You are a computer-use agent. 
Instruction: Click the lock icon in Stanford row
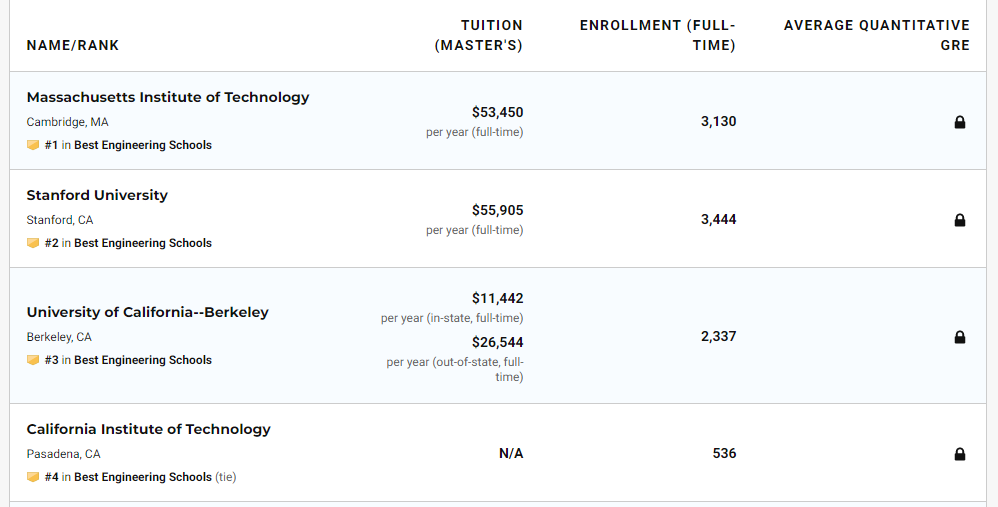pyautogui.click(x=960, y=220)
